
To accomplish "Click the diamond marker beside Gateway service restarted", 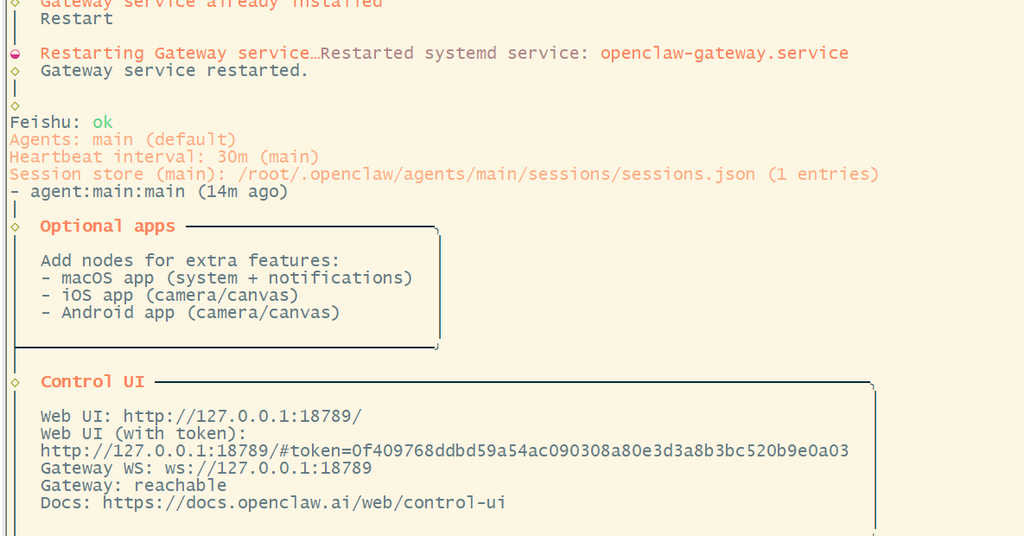I will coord(15,71).
